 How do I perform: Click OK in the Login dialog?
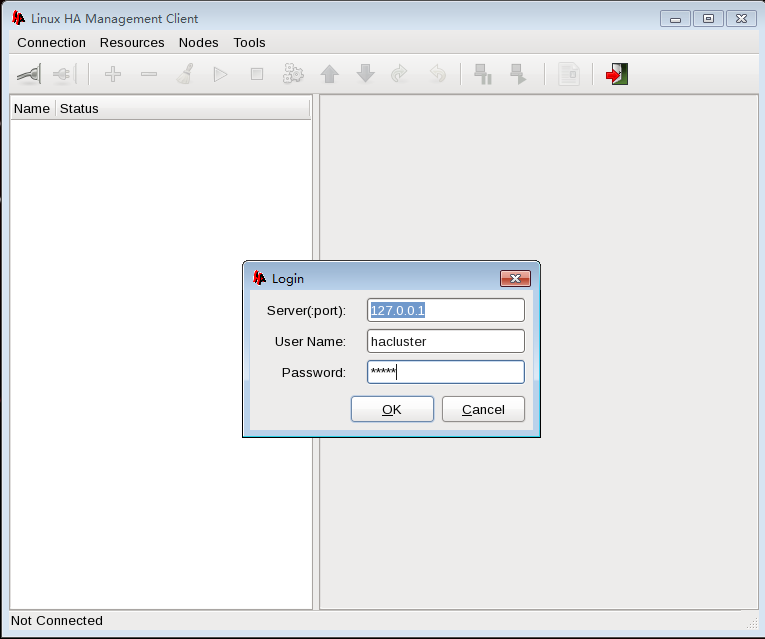coord(392,409)
